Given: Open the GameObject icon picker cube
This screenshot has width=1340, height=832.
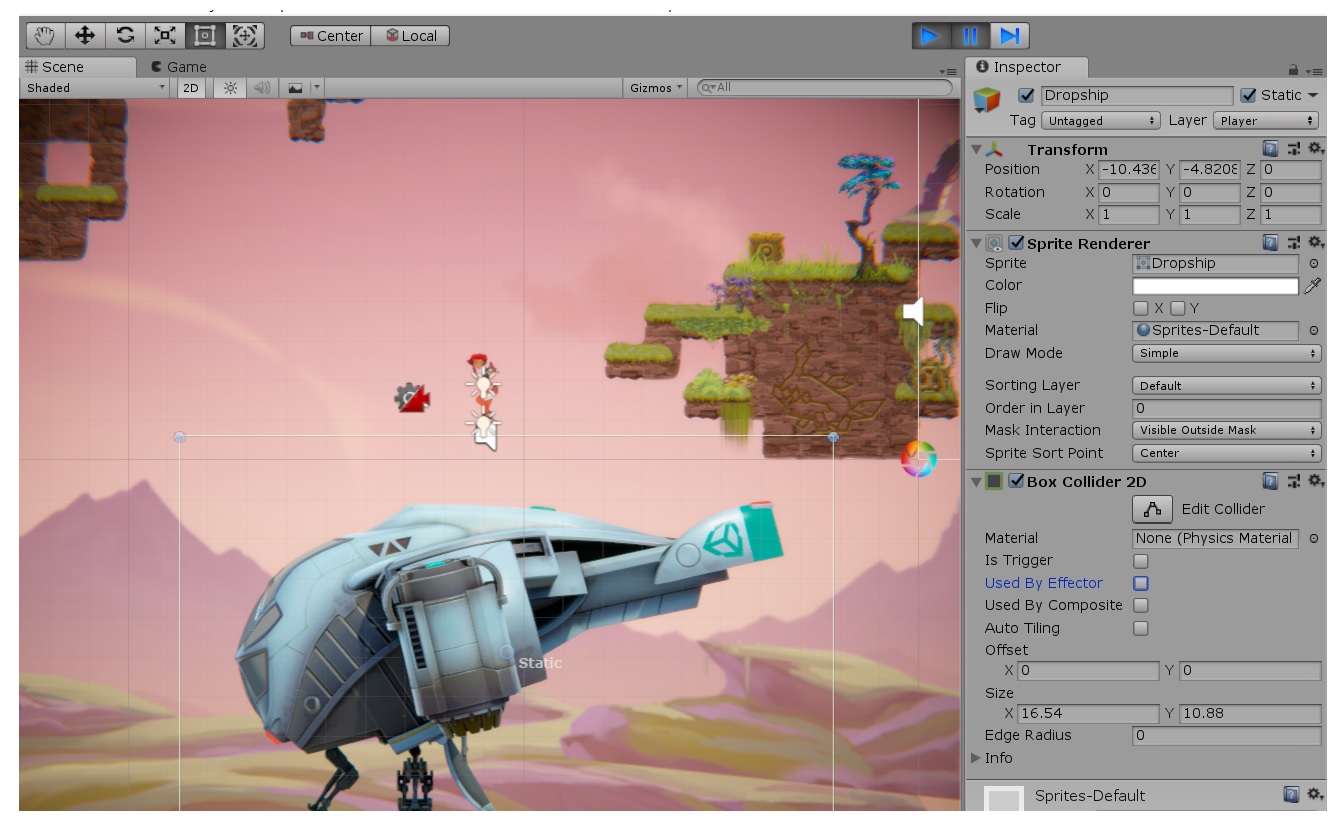Looking at the screenshot, I should tap(987, 100).
